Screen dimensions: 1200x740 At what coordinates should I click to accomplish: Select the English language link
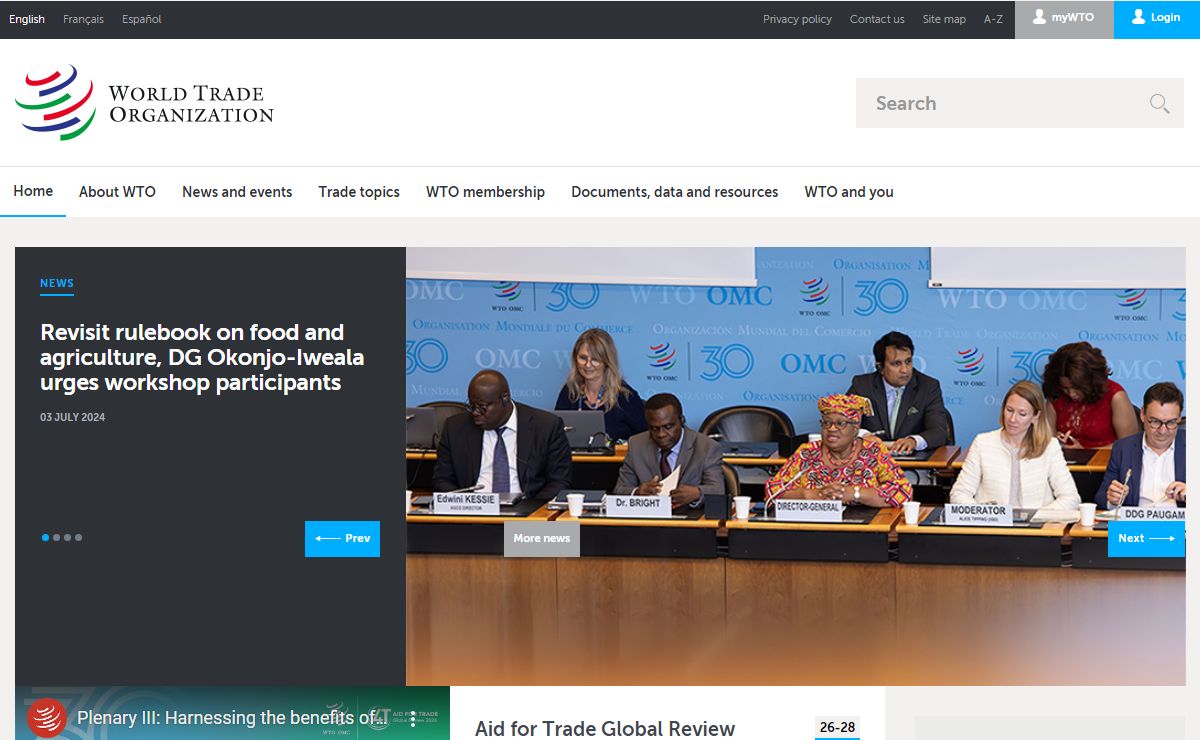pos(27,19)
